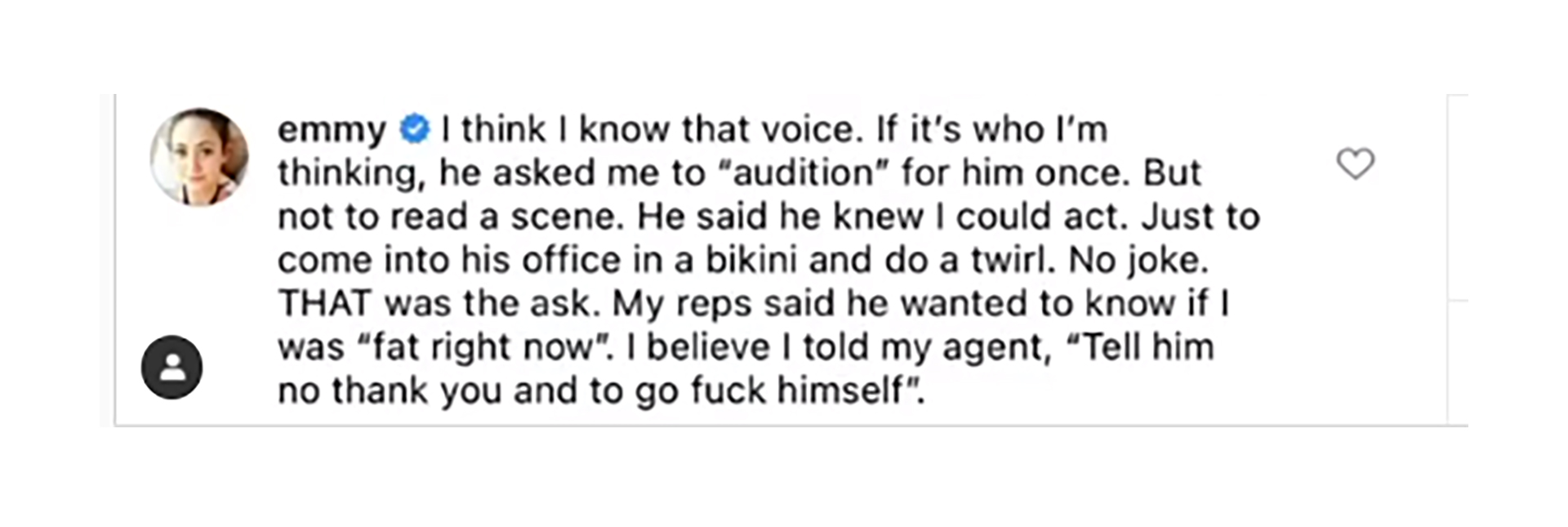This screenshot has height=527, width=1568.
Task: Click the word "himself" ending the comment
Action: (x=840, y=391)
